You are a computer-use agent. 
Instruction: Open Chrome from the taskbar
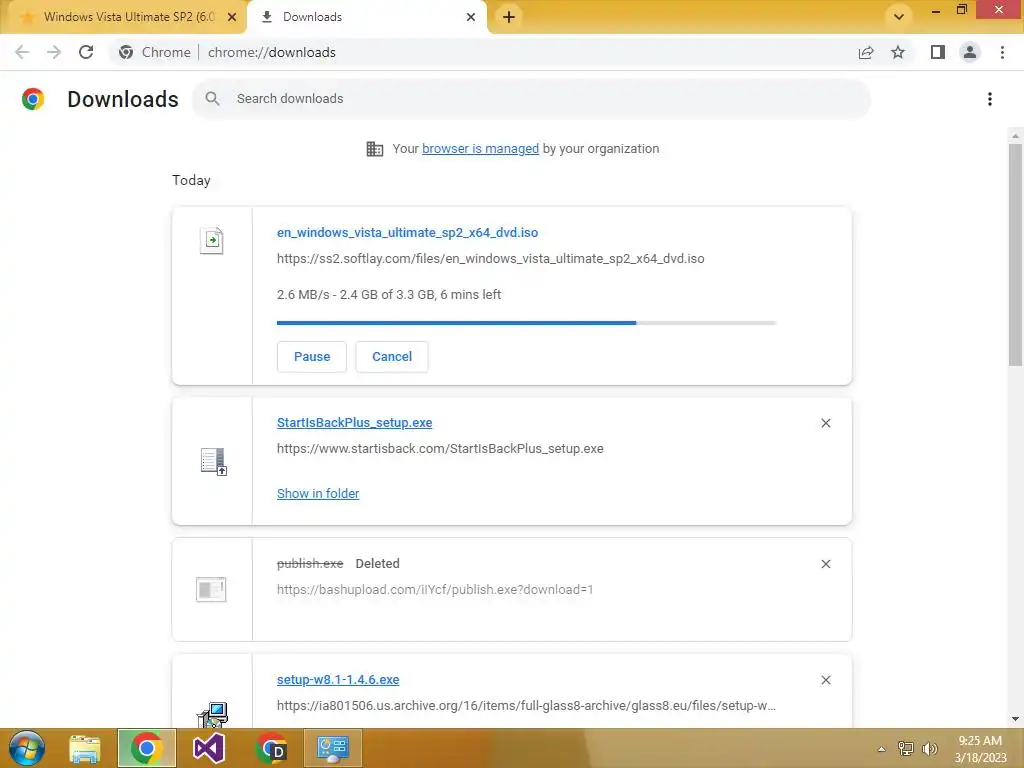tap(147, 748)
